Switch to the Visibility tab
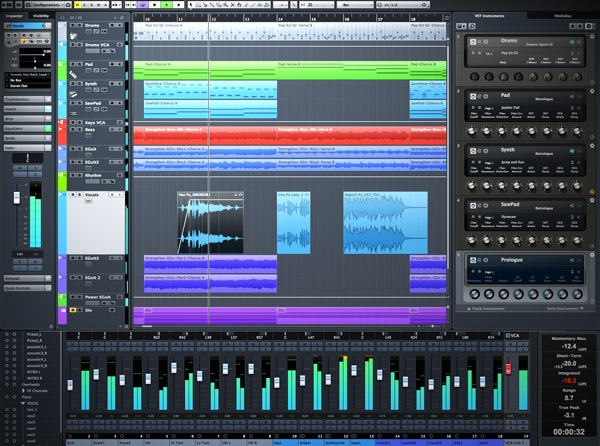Image resolution: width=600 pixels, height=446 pixels. 41,16
